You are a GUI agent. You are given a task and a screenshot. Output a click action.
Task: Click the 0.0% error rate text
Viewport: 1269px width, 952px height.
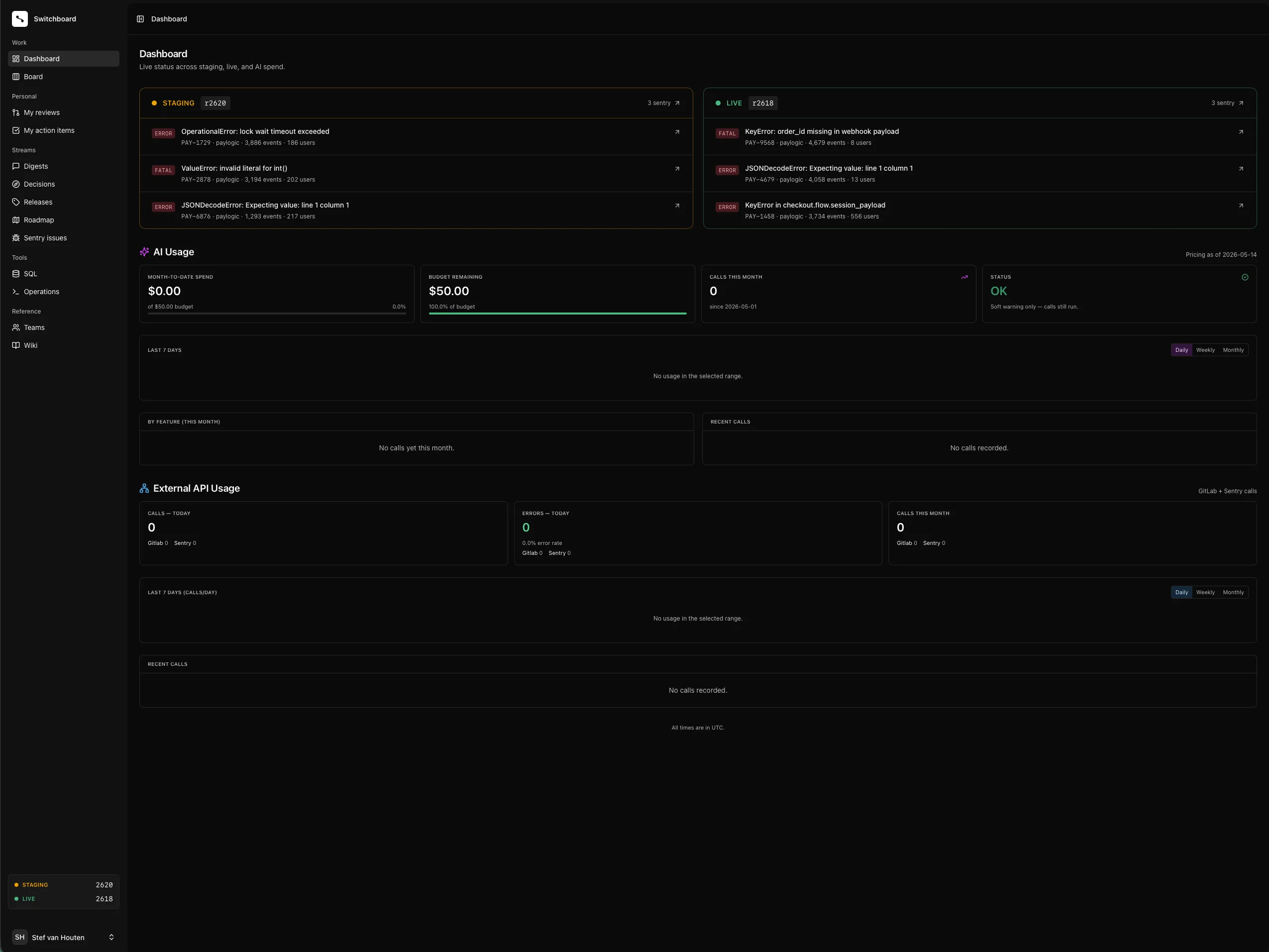coord(541,543)
